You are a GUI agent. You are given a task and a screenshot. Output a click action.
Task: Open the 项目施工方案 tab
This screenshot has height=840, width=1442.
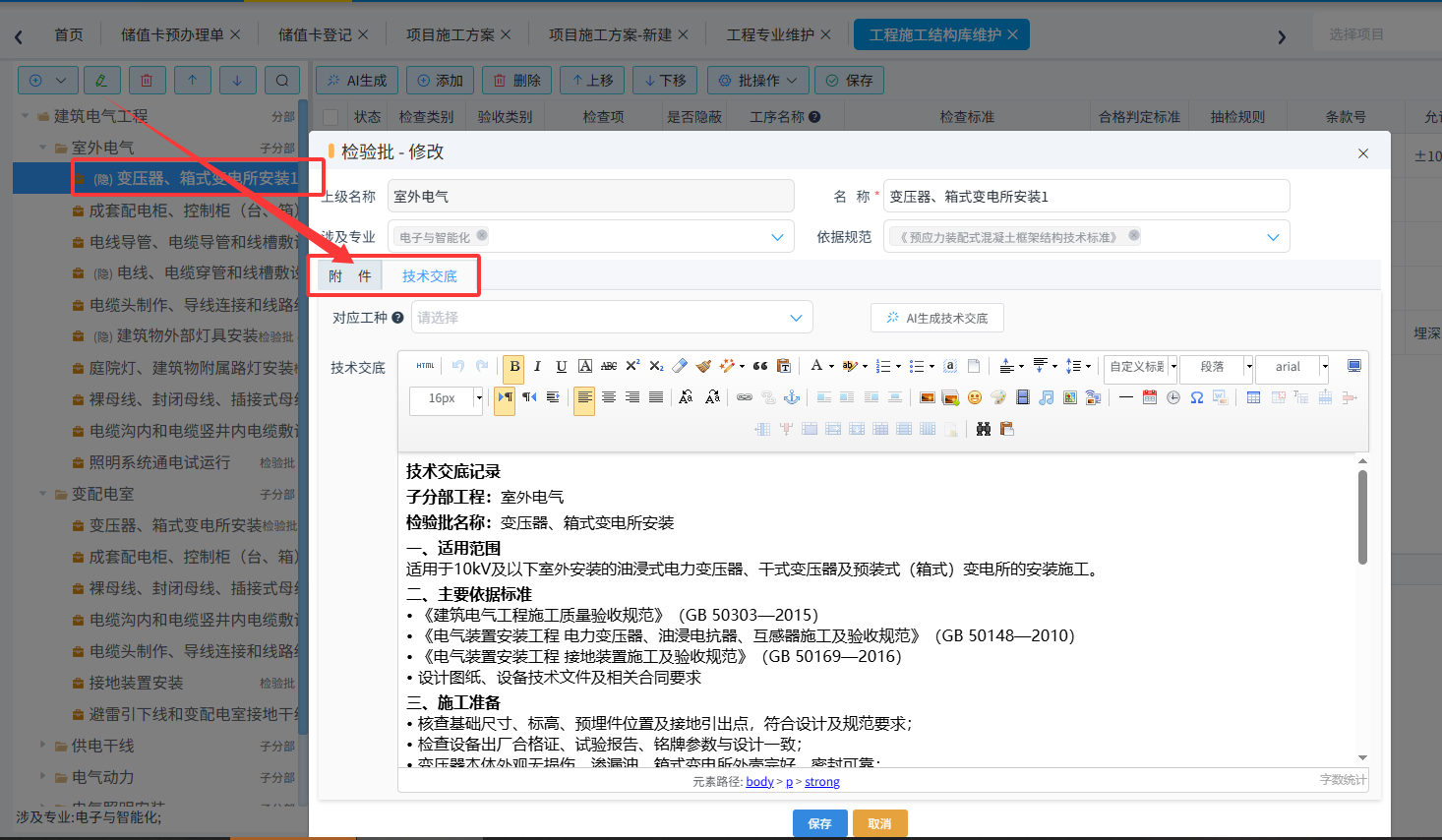pyautogui.click(x=451, y=34)
